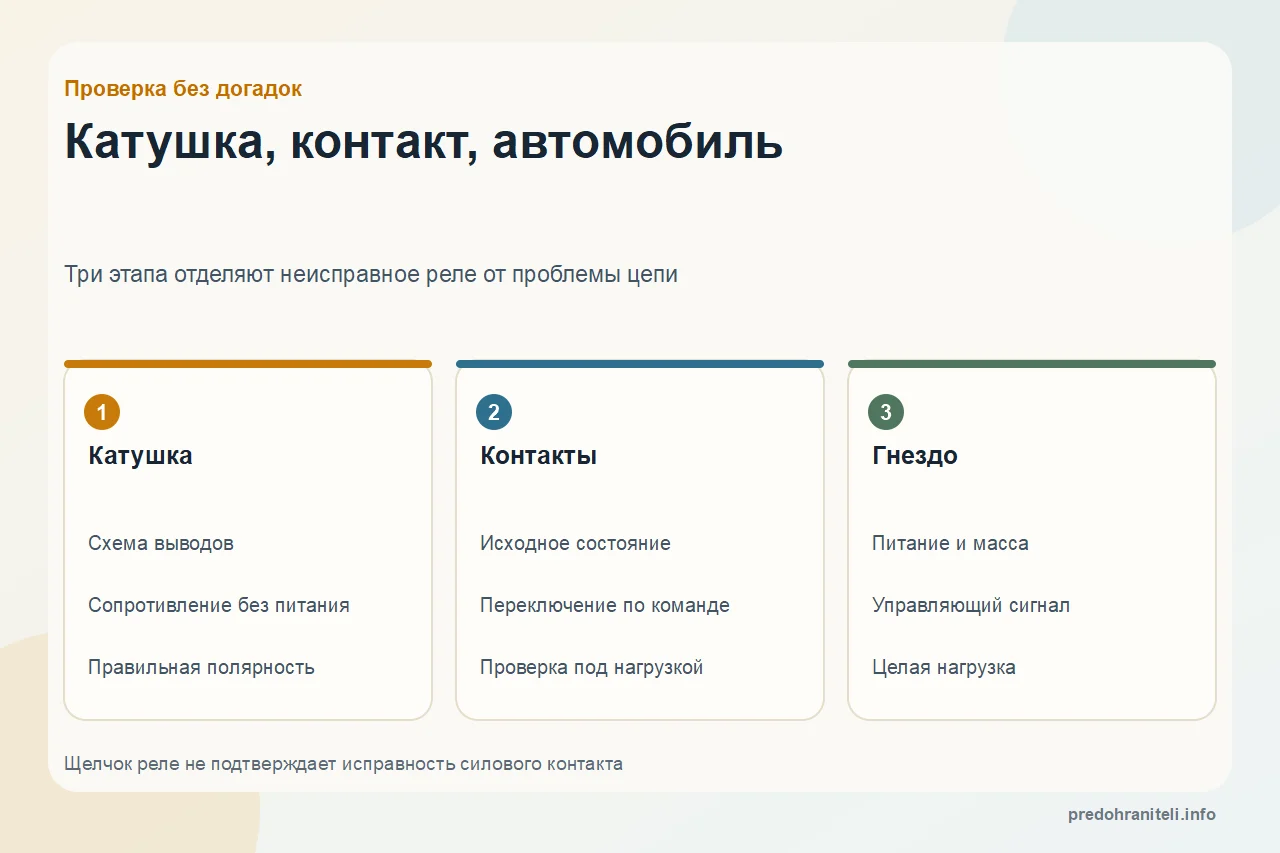The width and height of the screenshot is (1280, 853).
Task: Open the predohraniteli.info link
Action: pyautogui.click(x=1142, y=814)
